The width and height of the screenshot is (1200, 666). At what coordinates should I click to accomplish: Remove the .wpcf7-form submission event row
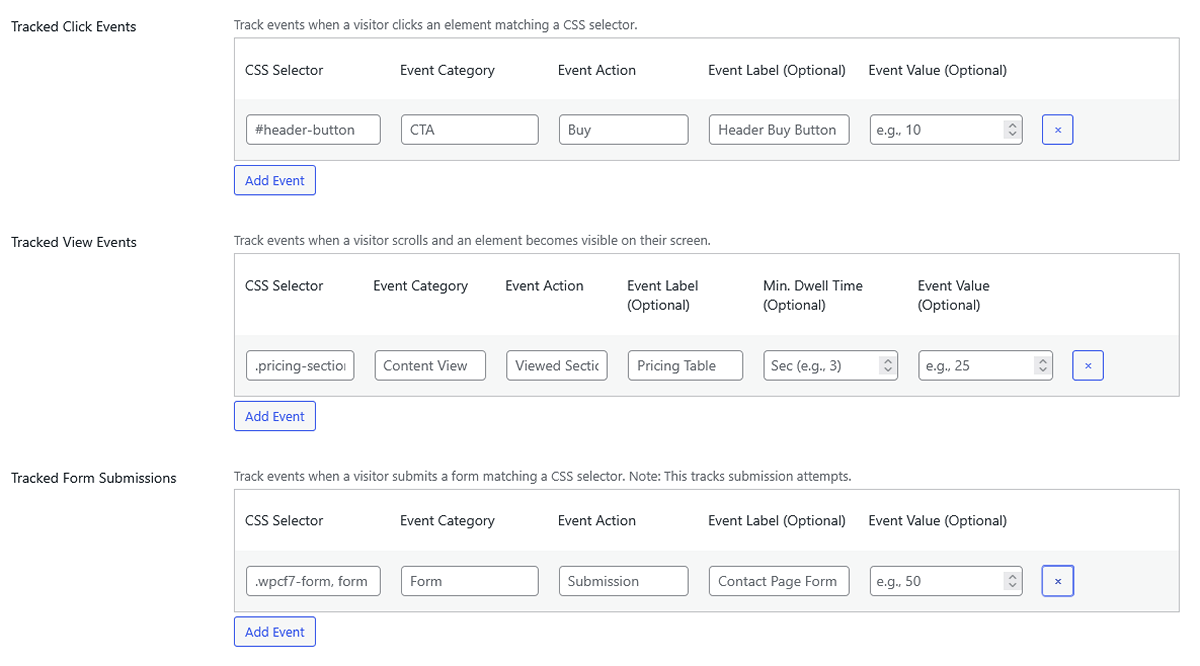click(1057, 581)
